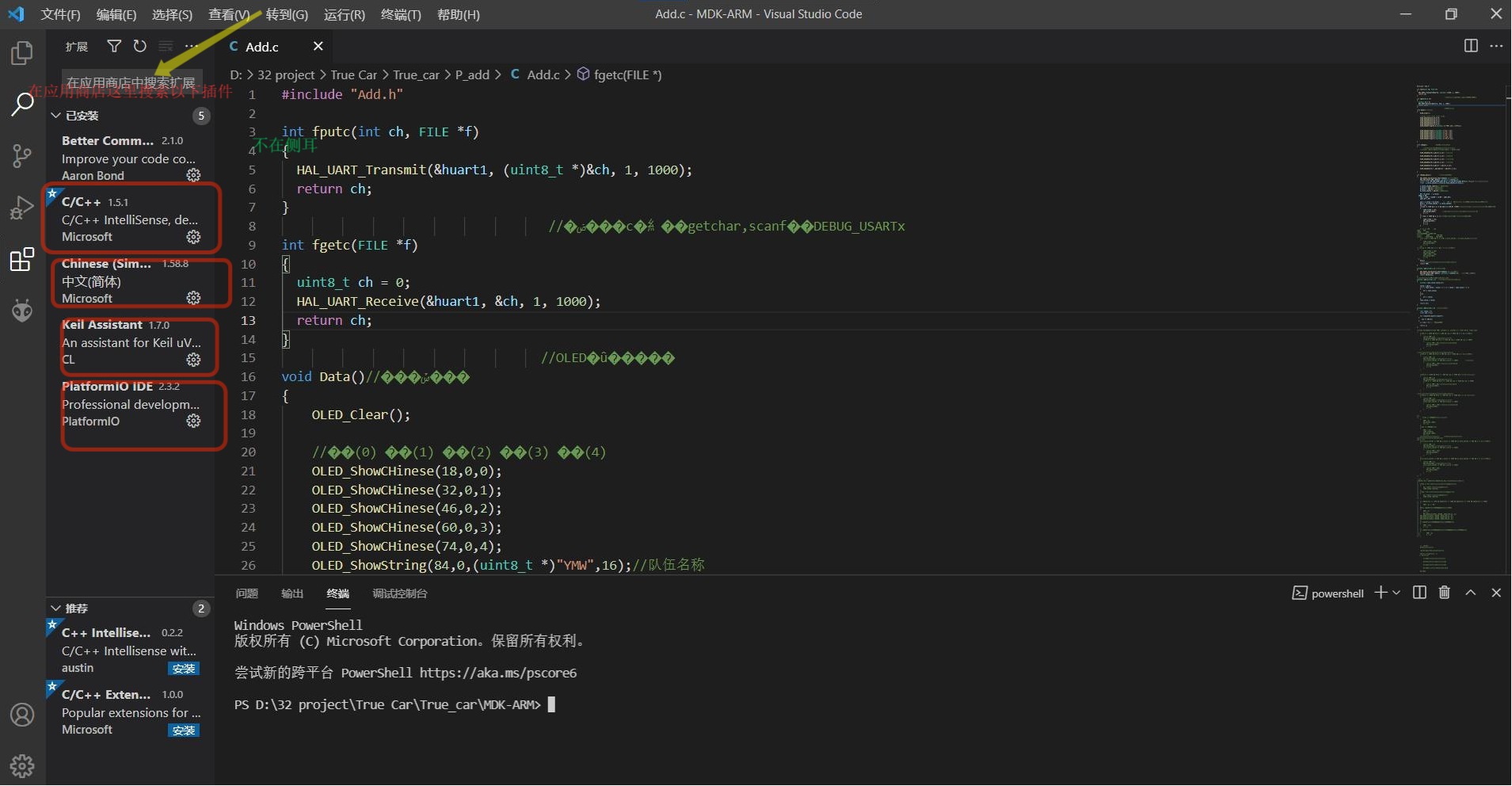Close the terminal panel
This screenshot has width=1512, height=786.
point(1496,593)
